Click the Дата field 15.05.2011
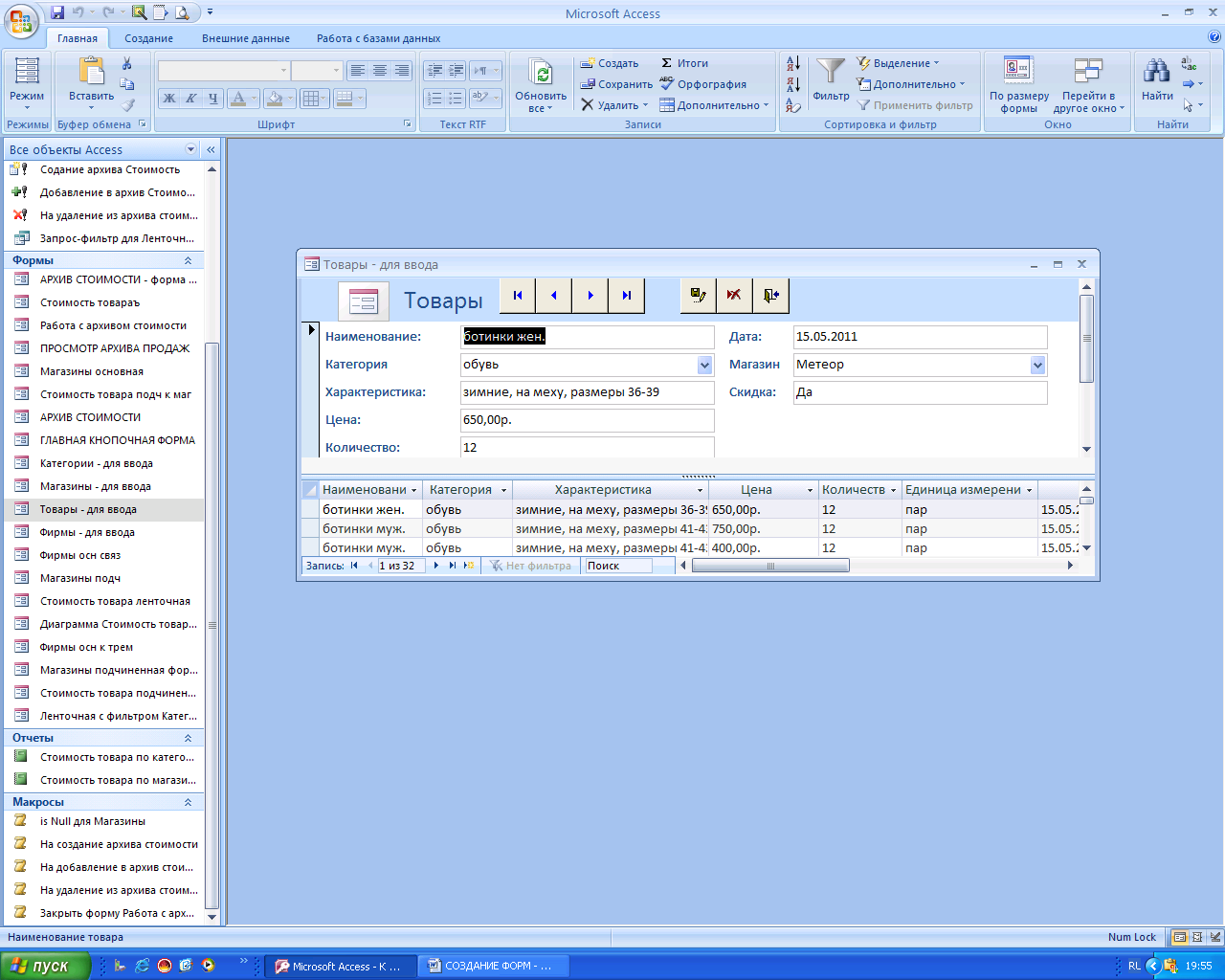Image resolution: width=1225 pixels, height=980 pixels. coord(921,337)
